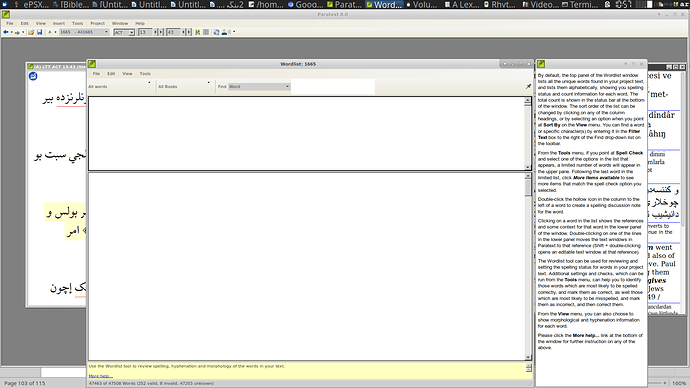Image resolution: width=690 pixels, height=388 pixels.
Task: Click the upper word pane scroll down arrow
Action: coord(528,167)
